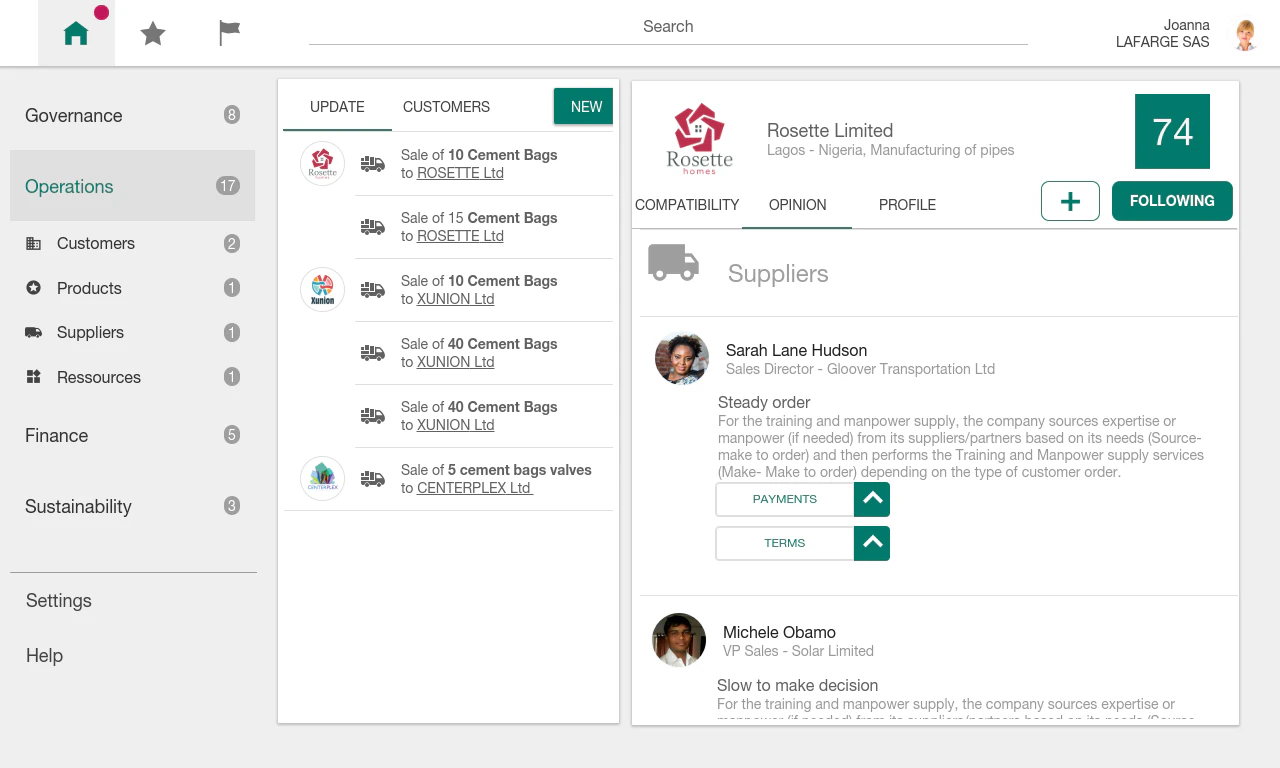The height and width of the screenshot is (768, 1280).
Task: Open the PROFILE tab
Action: point(907,205)
